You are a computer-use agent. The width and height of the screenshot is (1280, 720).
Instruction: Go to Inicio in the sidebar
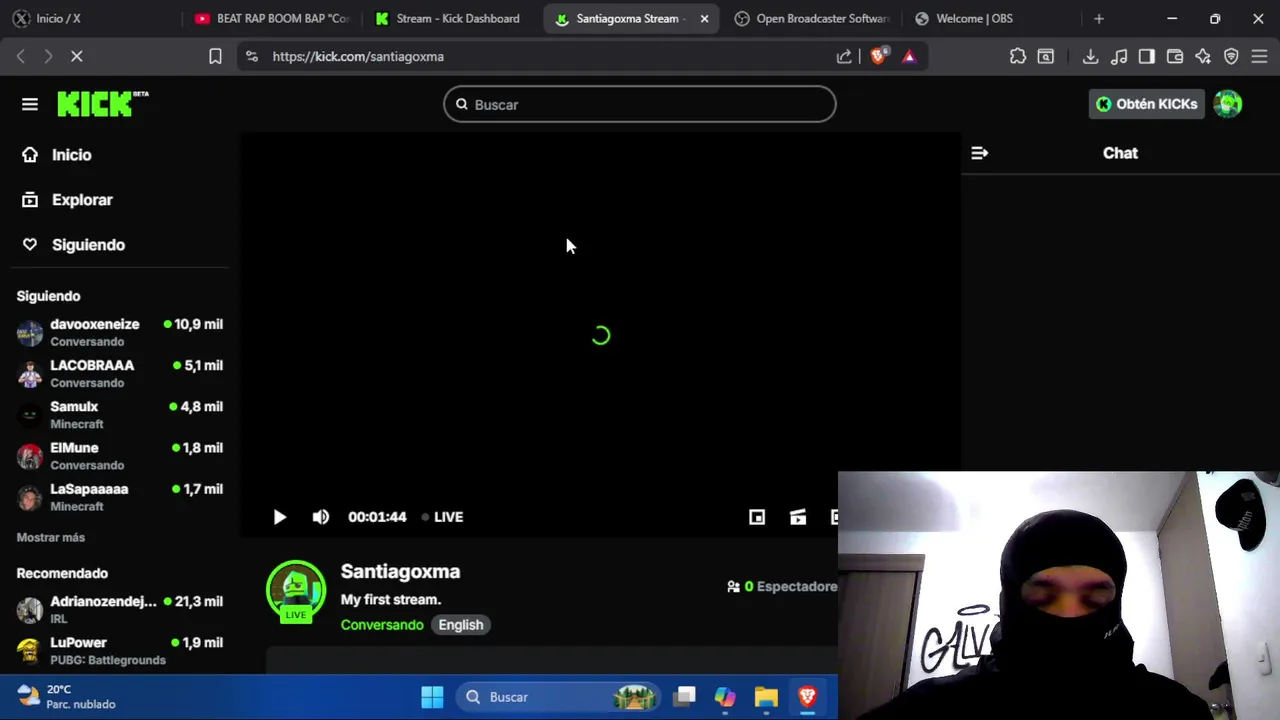(x=57, y=155)
